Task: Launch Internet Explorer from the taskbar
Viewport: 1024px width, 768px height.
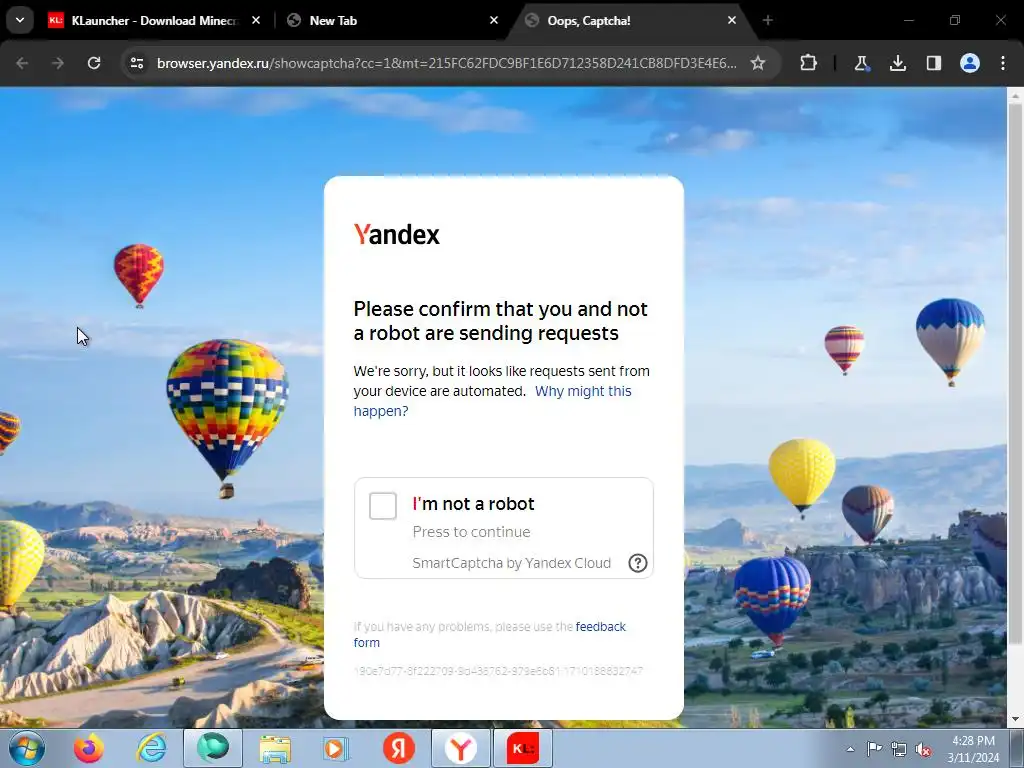Action: coord(152,748)
